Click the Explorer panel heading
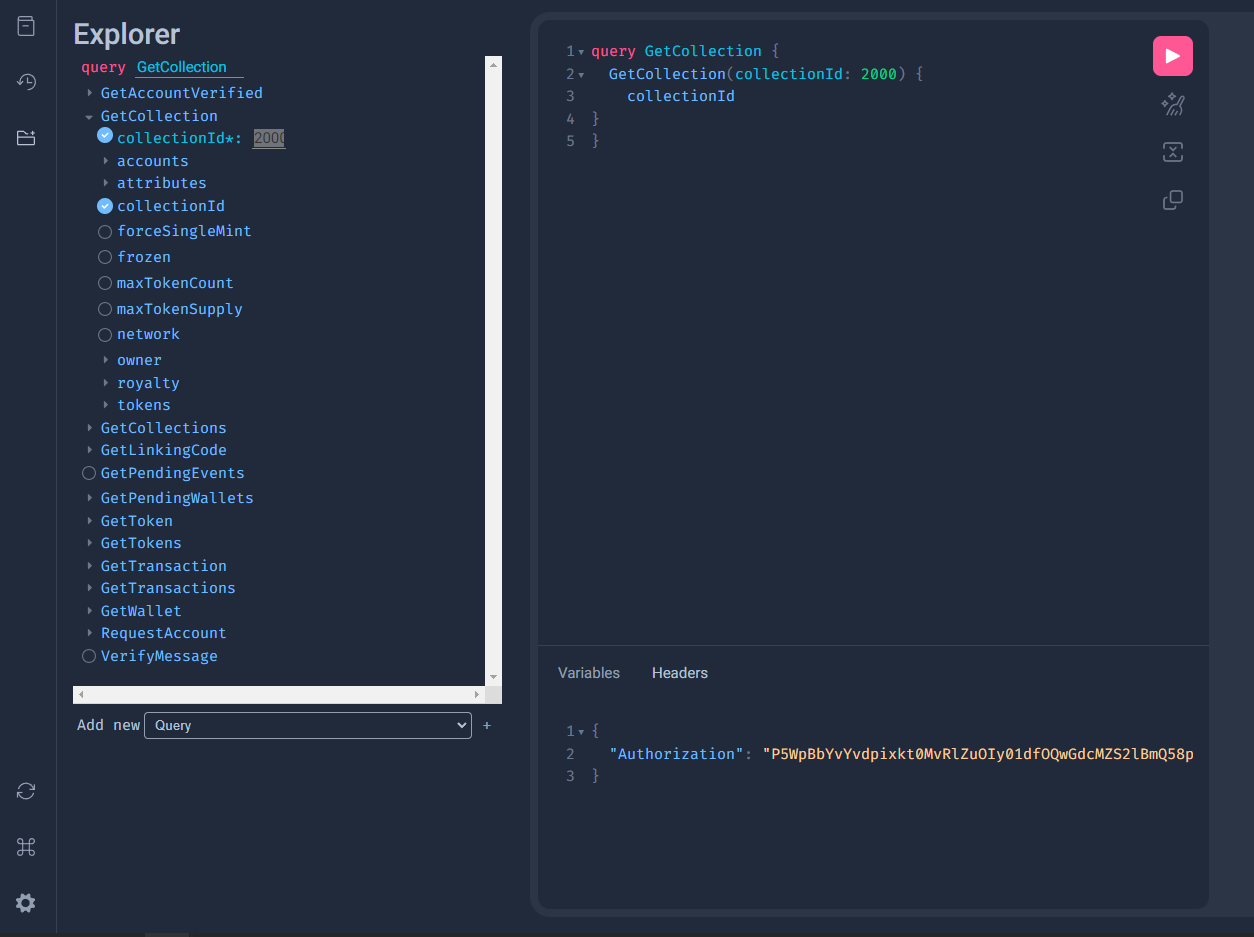The image size is (1254, 937). [127, 33]
